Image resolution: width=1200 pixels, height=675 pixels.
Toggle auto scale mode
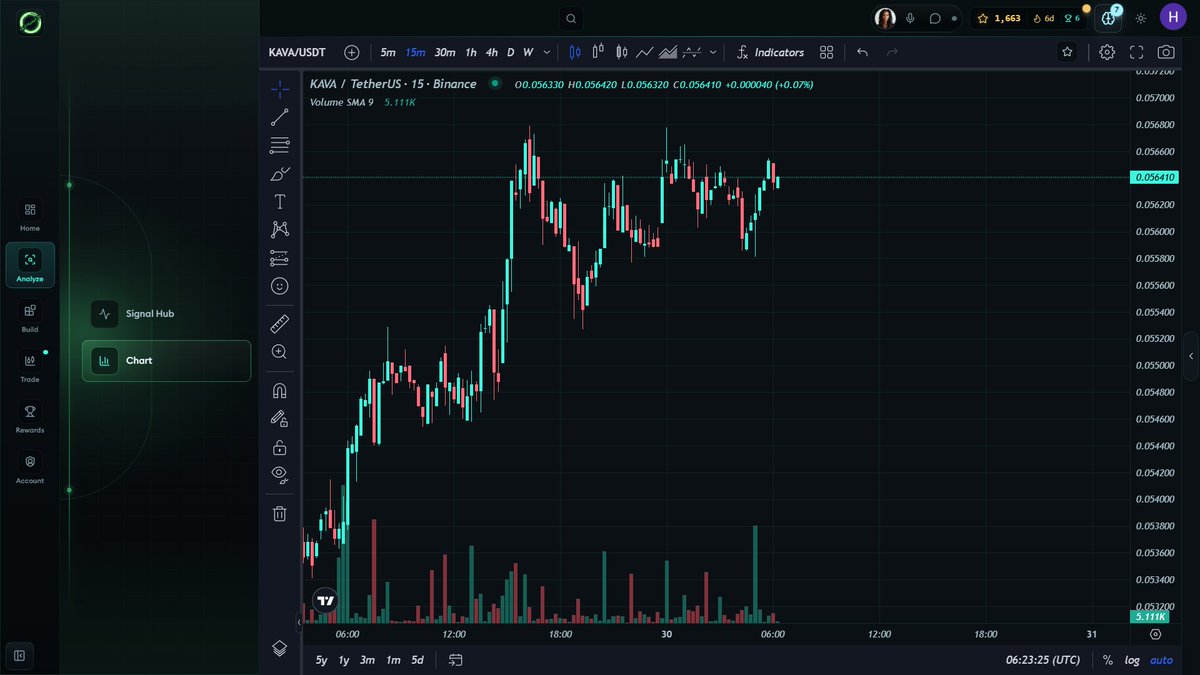tap(1161, 660)
